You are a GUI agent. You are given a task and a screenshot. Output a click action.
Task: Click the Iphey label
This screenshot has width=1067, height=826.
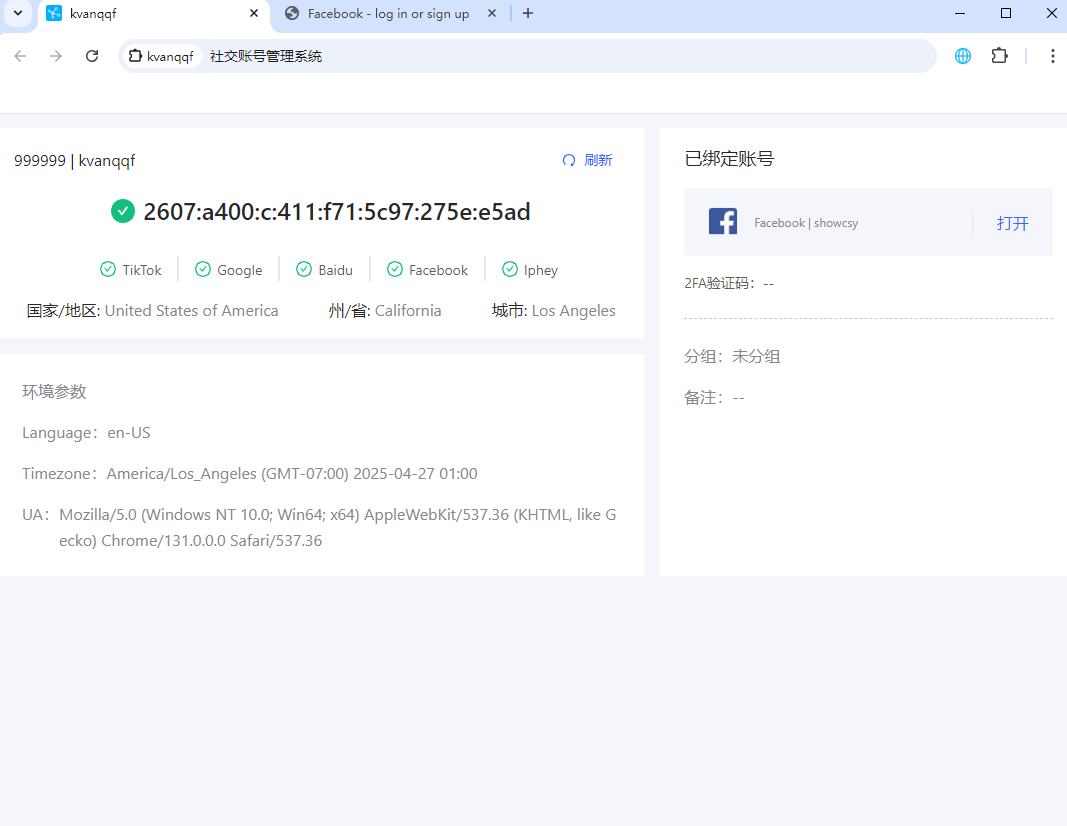541,270
